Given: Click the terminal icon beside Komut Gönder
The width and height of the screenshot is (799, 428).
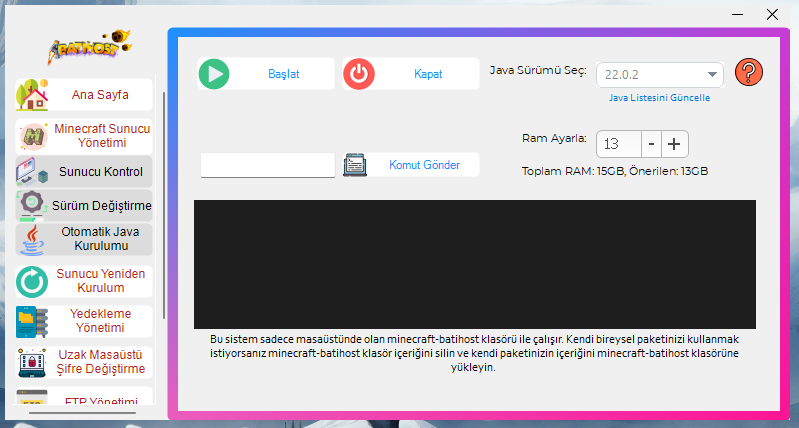Looking at the screenshot, I should click(x=355, y=165).
